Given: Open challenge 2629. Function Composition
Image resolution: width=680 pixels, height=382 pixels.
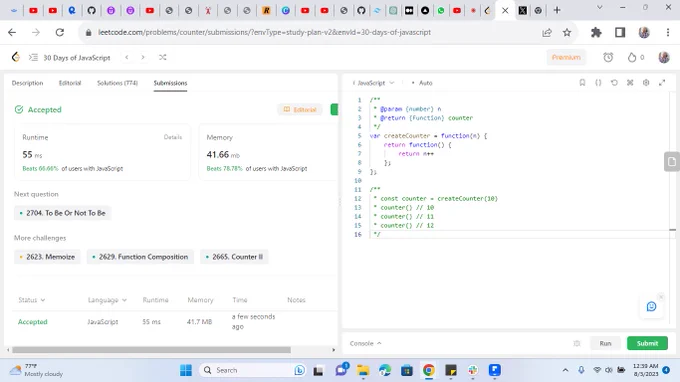Looking at the screenshot, I should (x=140, y=257).
